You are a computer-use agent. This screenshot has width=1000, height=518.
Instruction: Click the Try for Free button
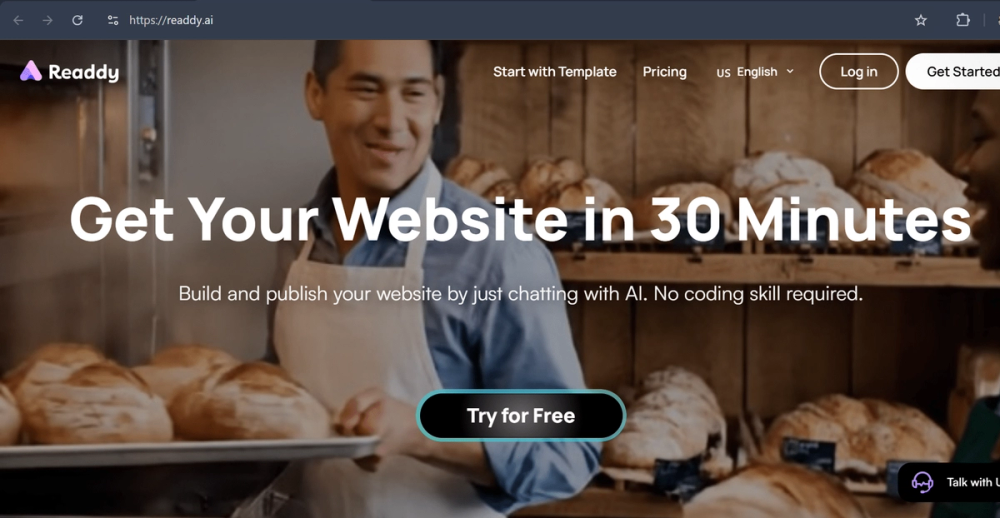(x=521, y=416)
